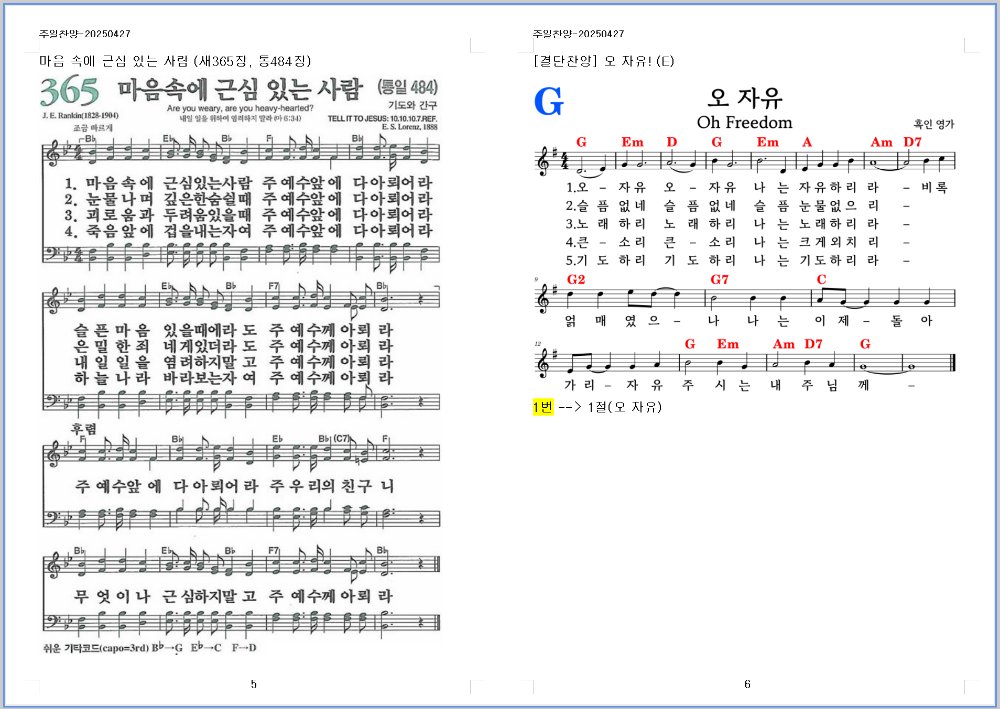The image size is (1000, 709).
Task: Click the hymn title '마음속에 근심 있는 사람'
Action: point(240,89)
